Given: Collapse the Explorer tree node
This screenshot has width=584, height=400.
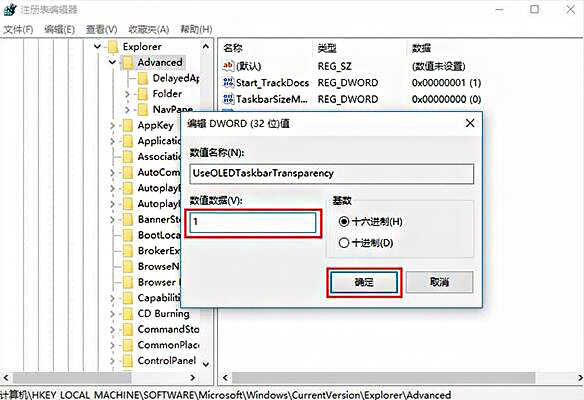Looking at the screenshot, I should click(98, 47).
